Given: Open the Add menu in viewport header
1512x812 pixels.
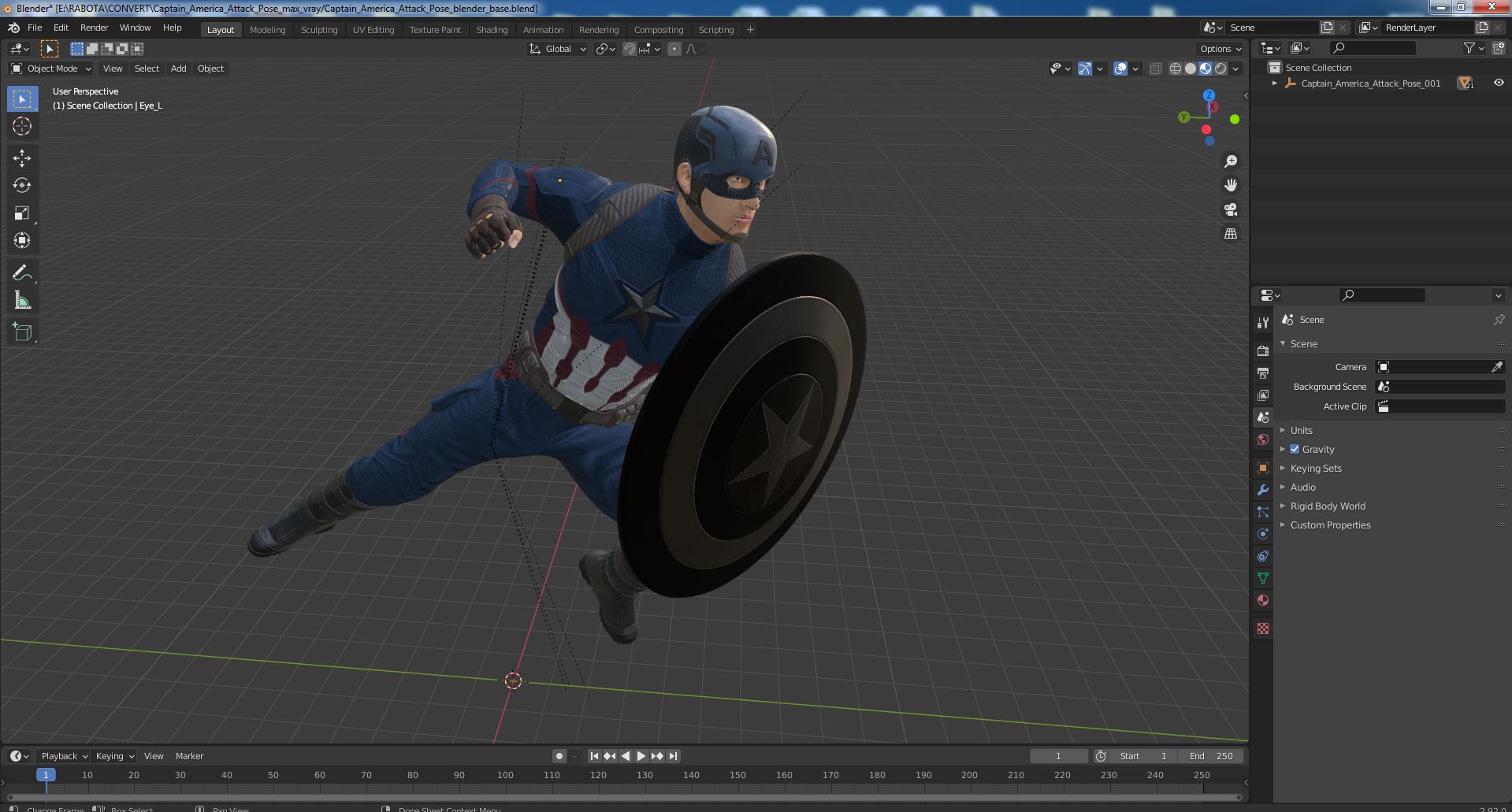Looking at the screenshot, I should [x=179, y=69].
